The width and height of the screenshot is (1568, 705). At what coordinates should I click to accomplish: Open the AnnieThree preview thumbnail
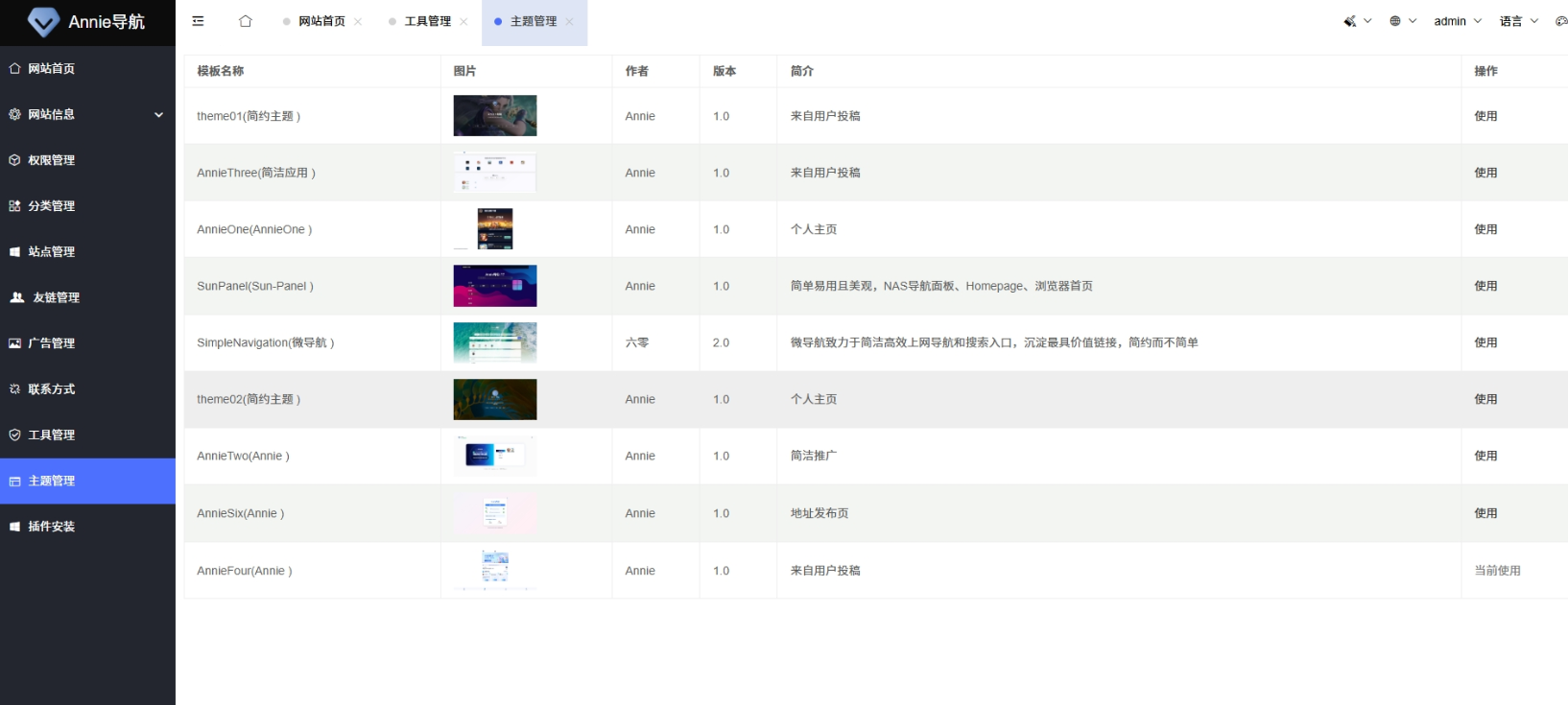click(495, 173)
